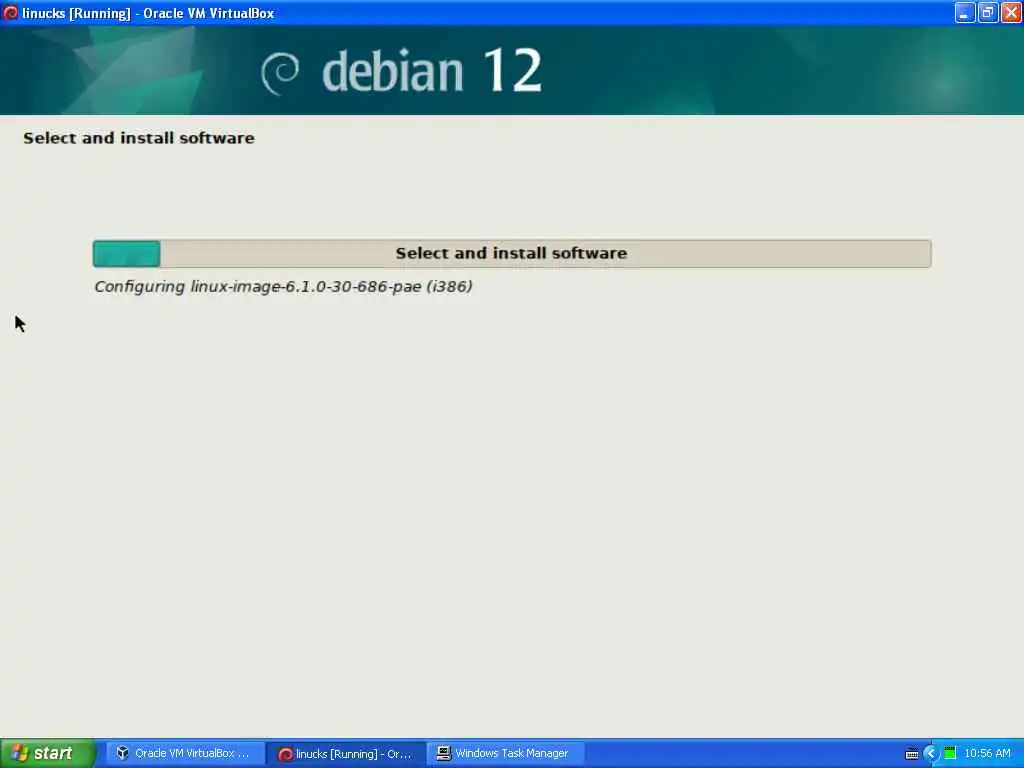
Task: Select linucks [Running] taskbar button
Action: [x=347, y=754]
